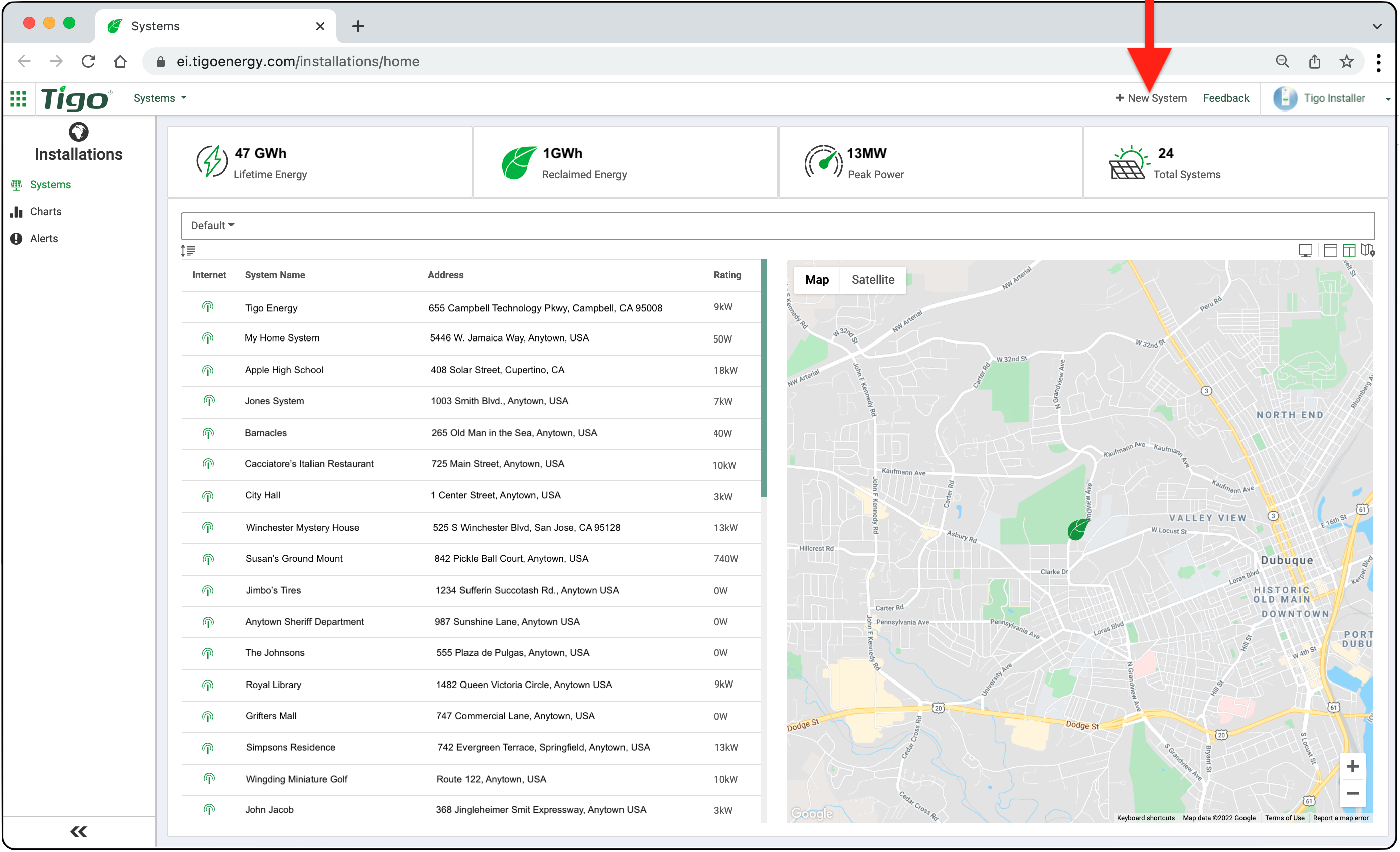1400x852 pixels.
Task: Click the Peak Power gauge icon
Action: click(823, 162)
